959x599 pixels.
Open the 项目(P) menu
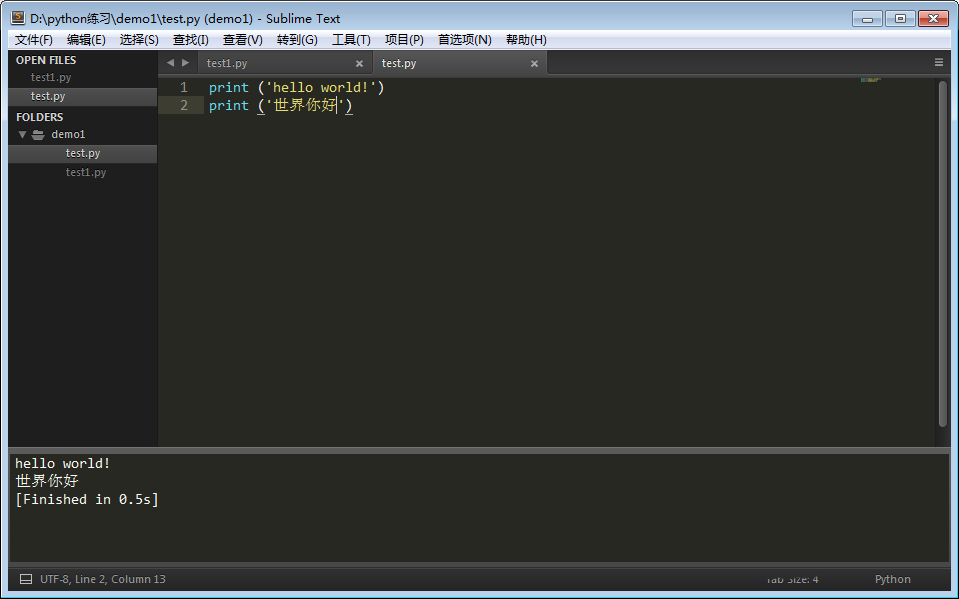pos(404,40)
